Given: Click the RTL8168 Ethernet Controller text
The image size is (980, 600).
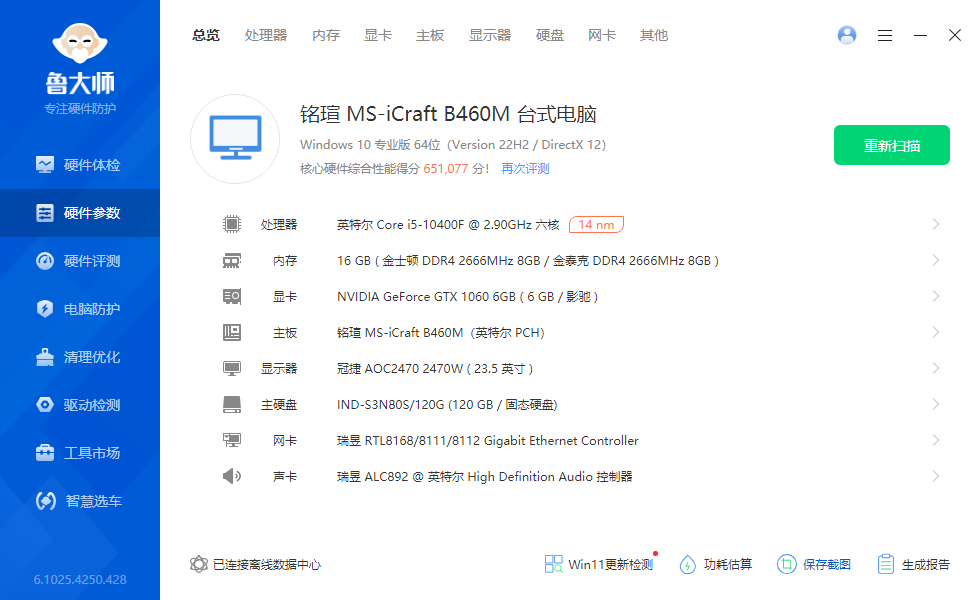Looking at the screenshot, I should (x=488, y=441).
